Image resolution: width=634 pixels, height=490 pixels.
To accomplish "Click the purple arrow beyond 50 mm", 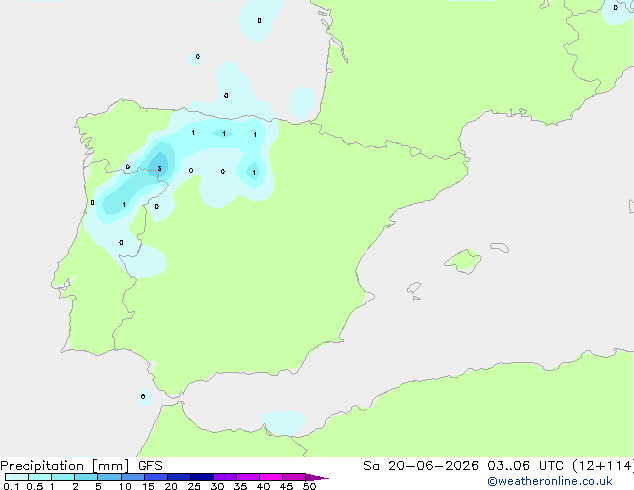I will click(x=317, y=477).
